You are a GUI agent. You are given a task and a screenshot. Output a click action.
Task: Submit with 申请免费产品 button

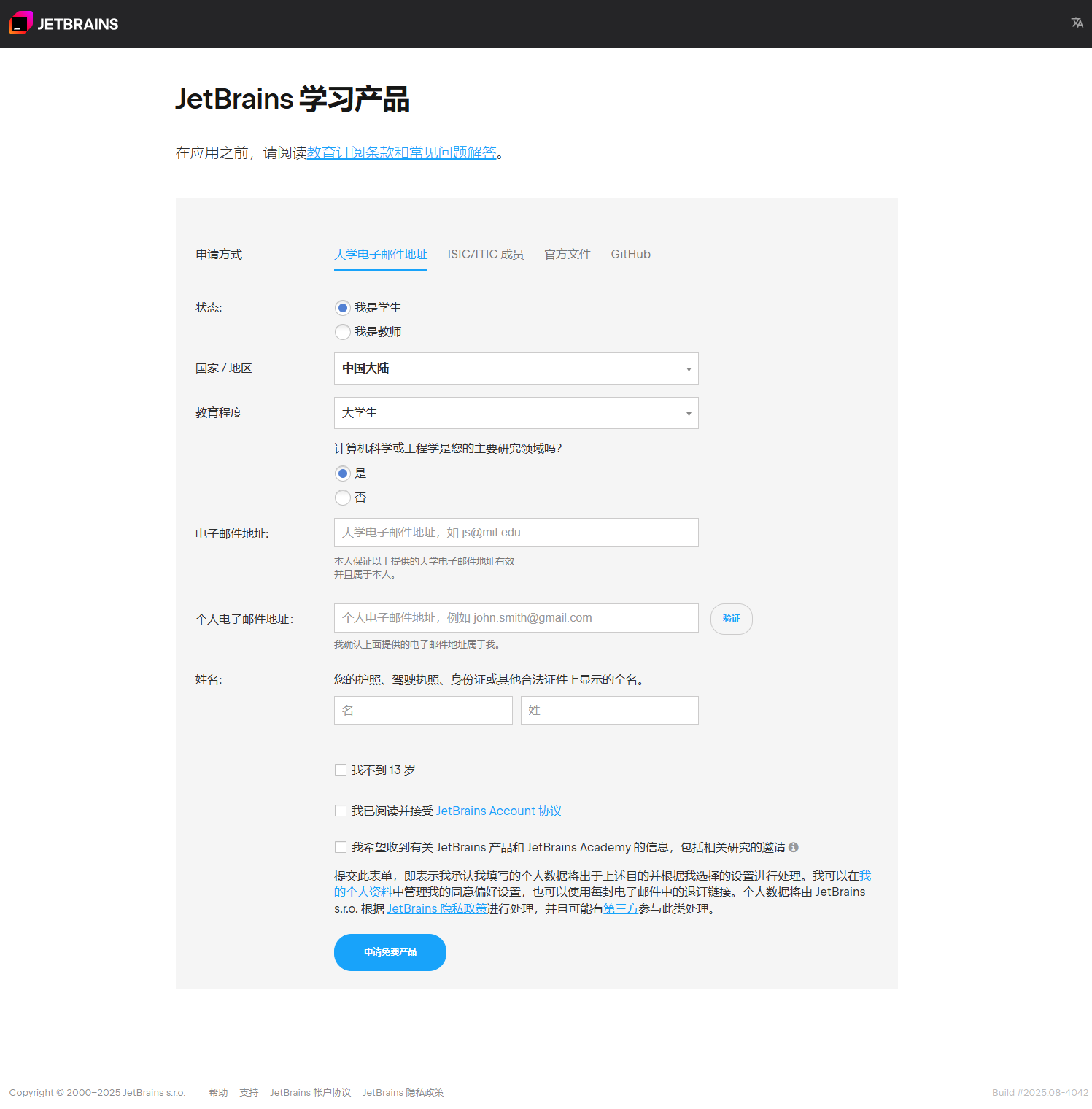click(x=390, y=952)
